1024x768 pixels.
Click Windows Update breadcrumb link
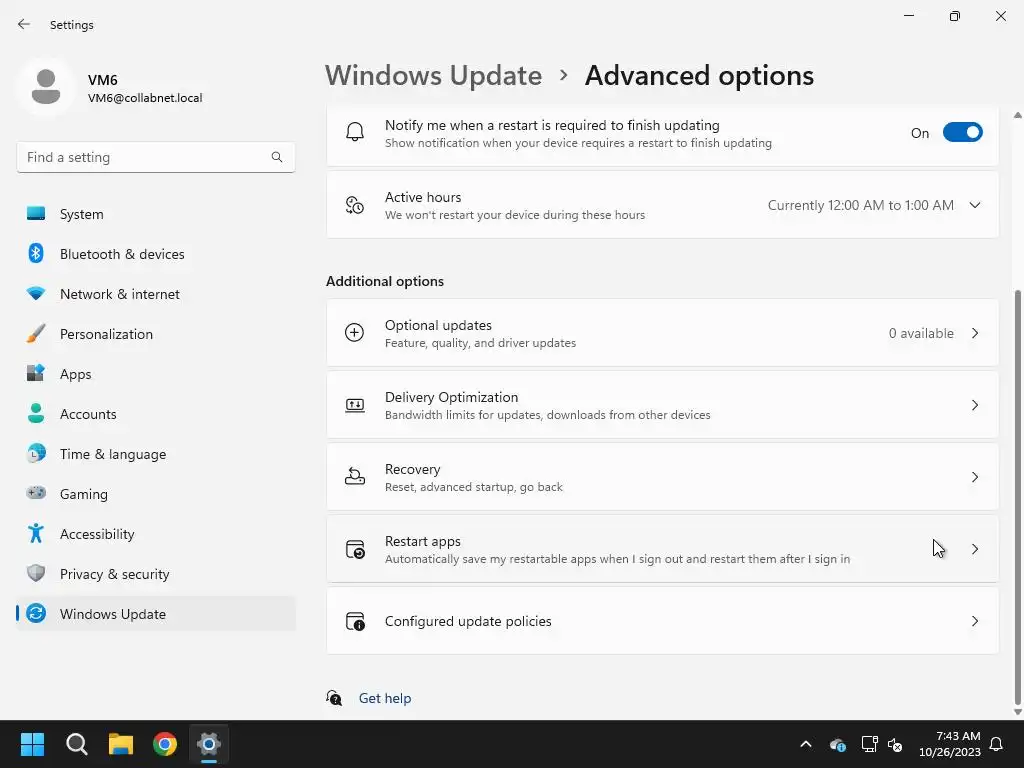click(434, 76)
